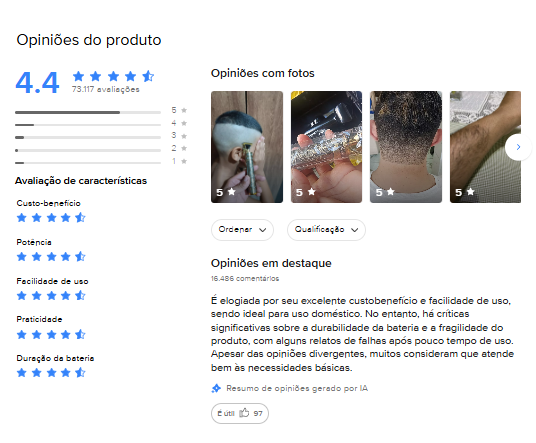Filter reviews by 5-star bar
536x443 pixels.
click(101, 111)
